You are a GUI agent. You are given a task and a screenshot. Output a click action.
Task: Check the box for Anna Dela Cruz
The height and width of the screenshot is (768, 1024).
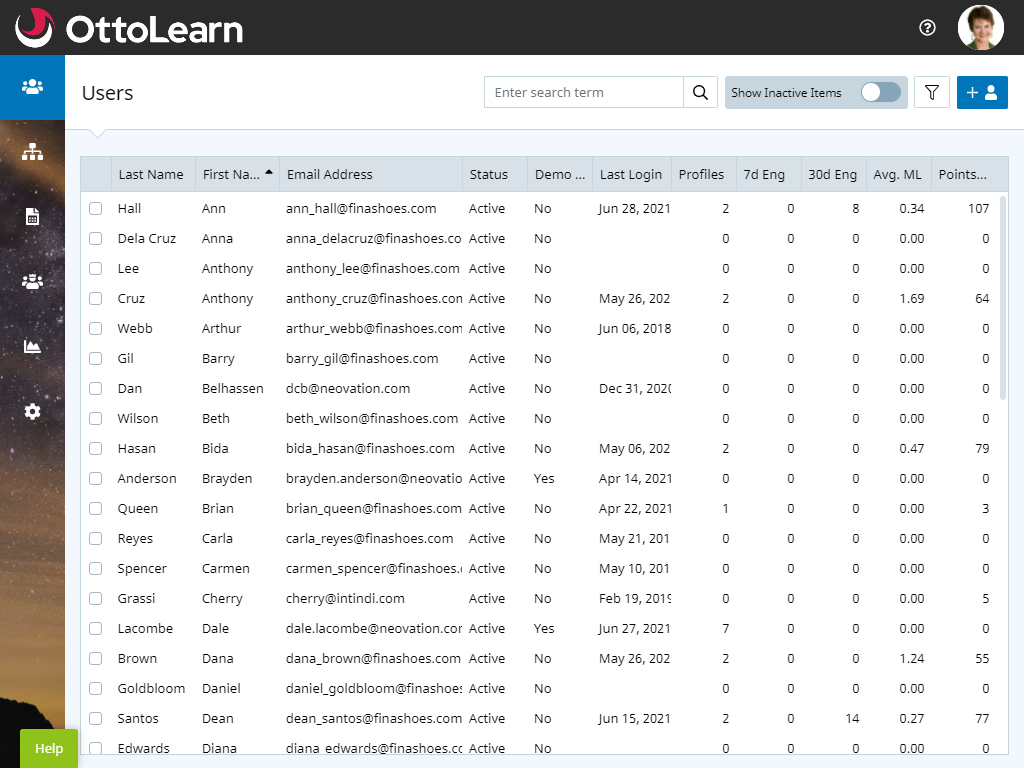[95, 238]
